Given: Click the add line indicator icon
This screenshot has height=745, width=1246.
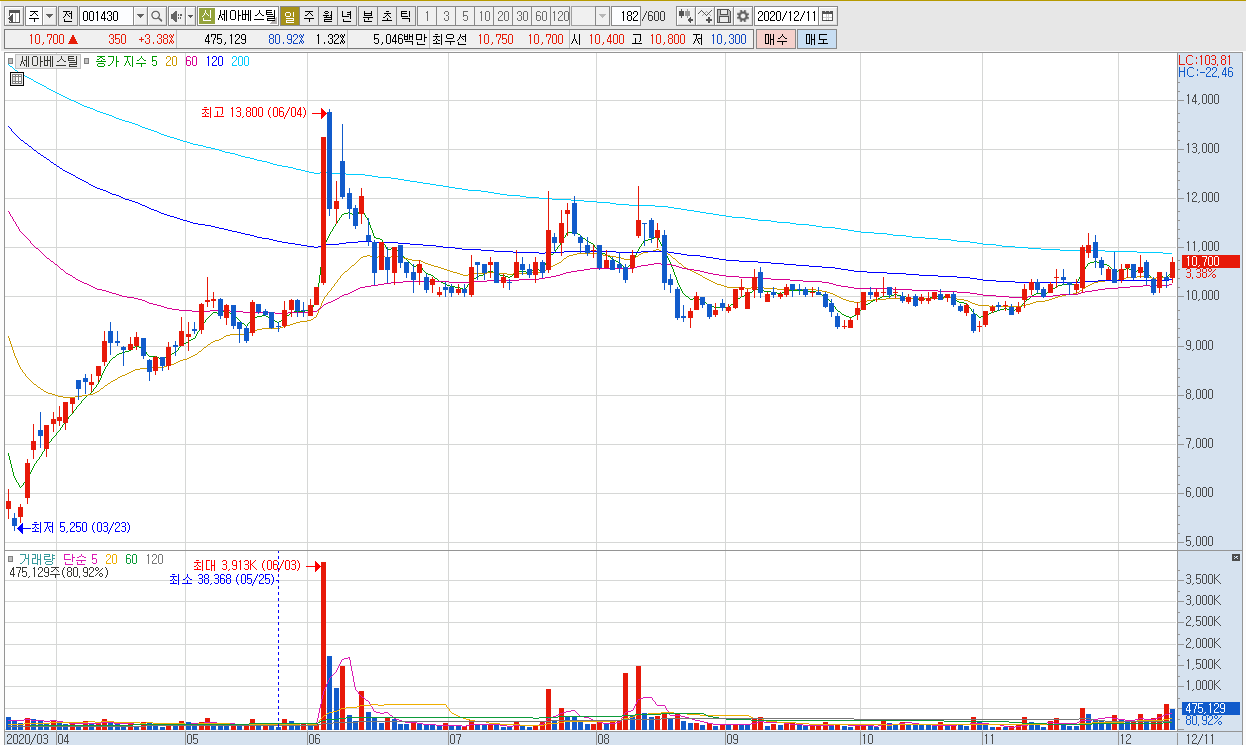Looking at the screenshot, I should click(x=705, y=16).
